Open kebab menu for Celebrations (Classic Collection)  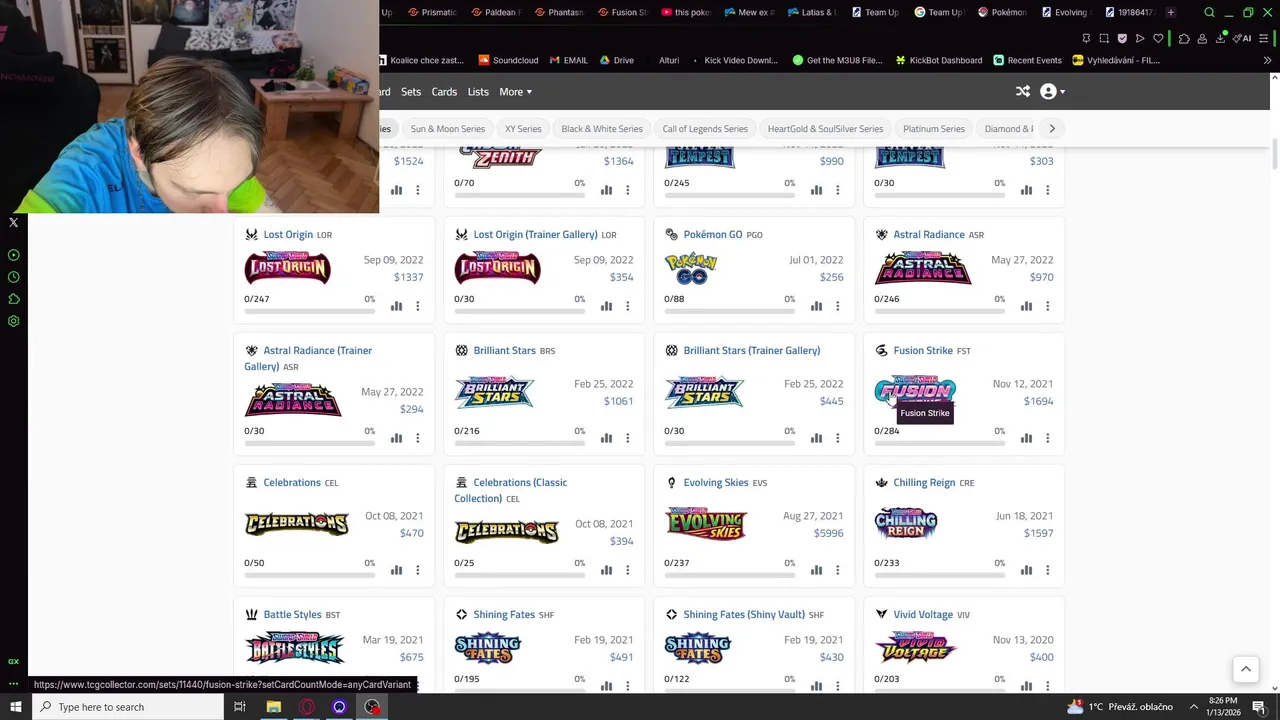pyautogui.click(x=628, y=570)
